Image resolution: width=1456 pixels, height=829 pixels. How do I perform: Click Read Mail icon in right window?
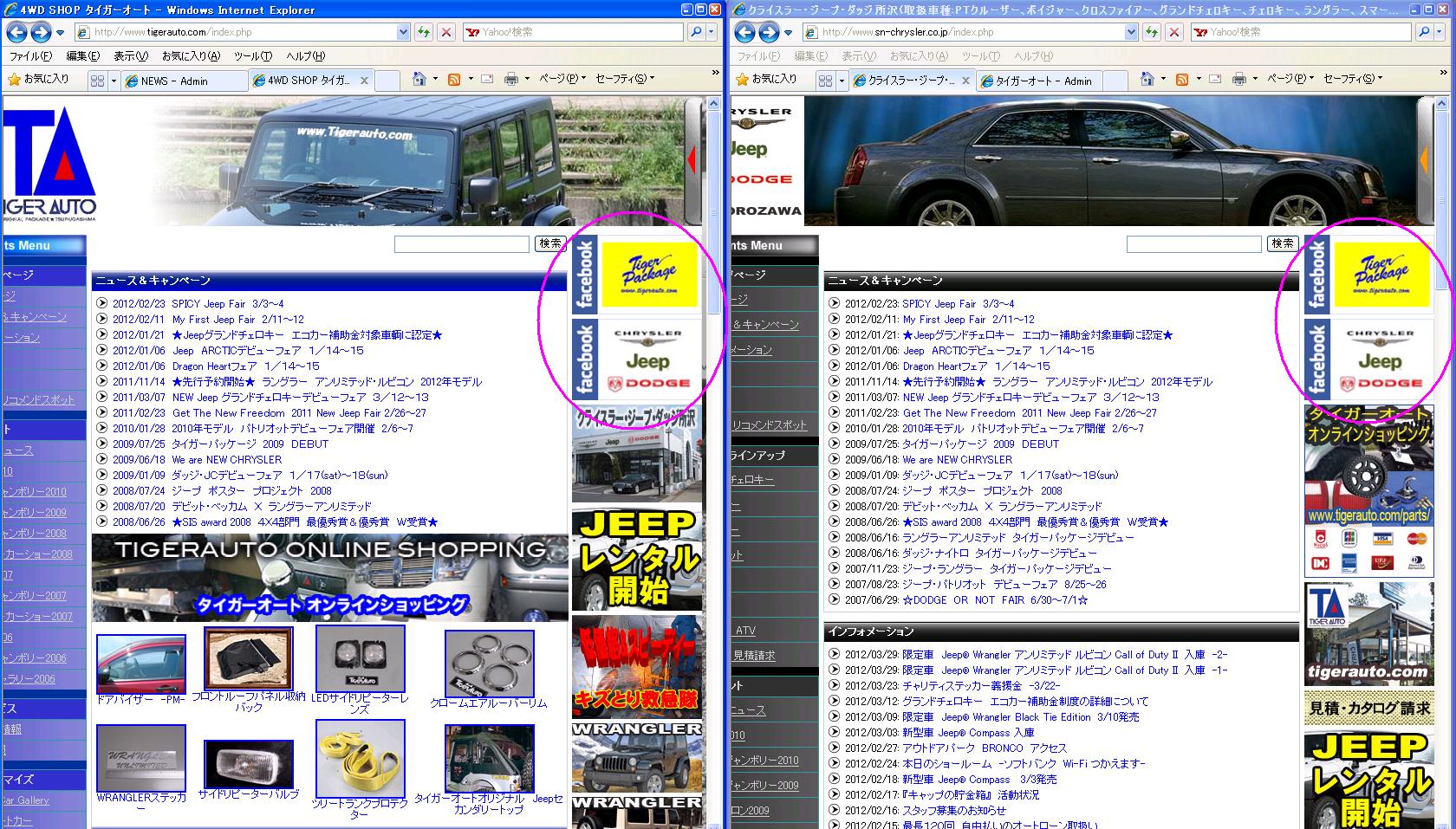(1215, 79)
